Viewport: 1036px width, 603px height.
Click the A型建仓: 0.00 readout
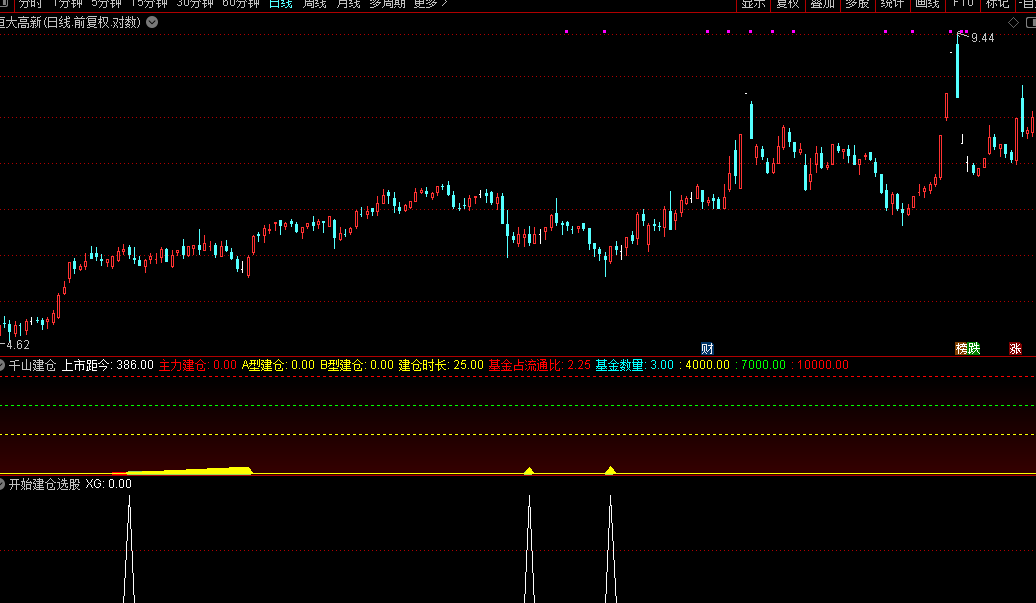278,365
